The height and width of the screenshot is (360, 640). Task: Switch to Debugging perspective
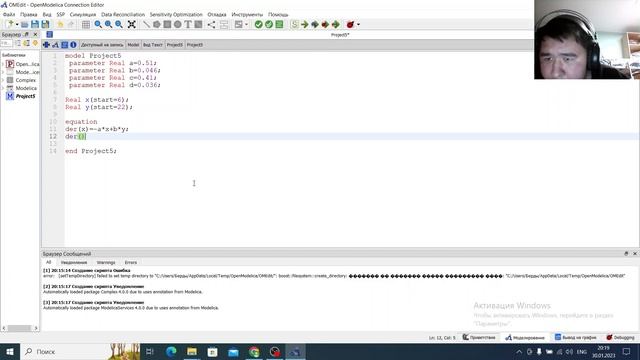[x=620, y=338]
